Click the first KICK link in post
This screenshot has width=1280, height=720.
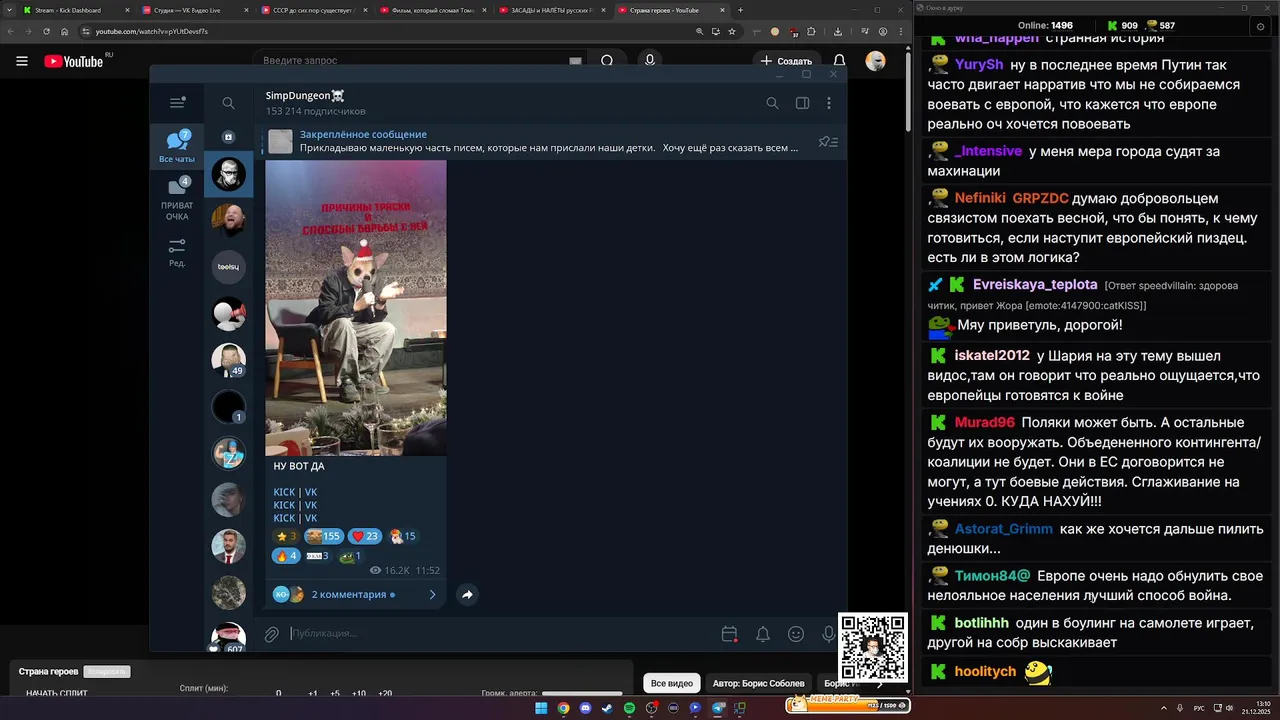pos(284,492)
